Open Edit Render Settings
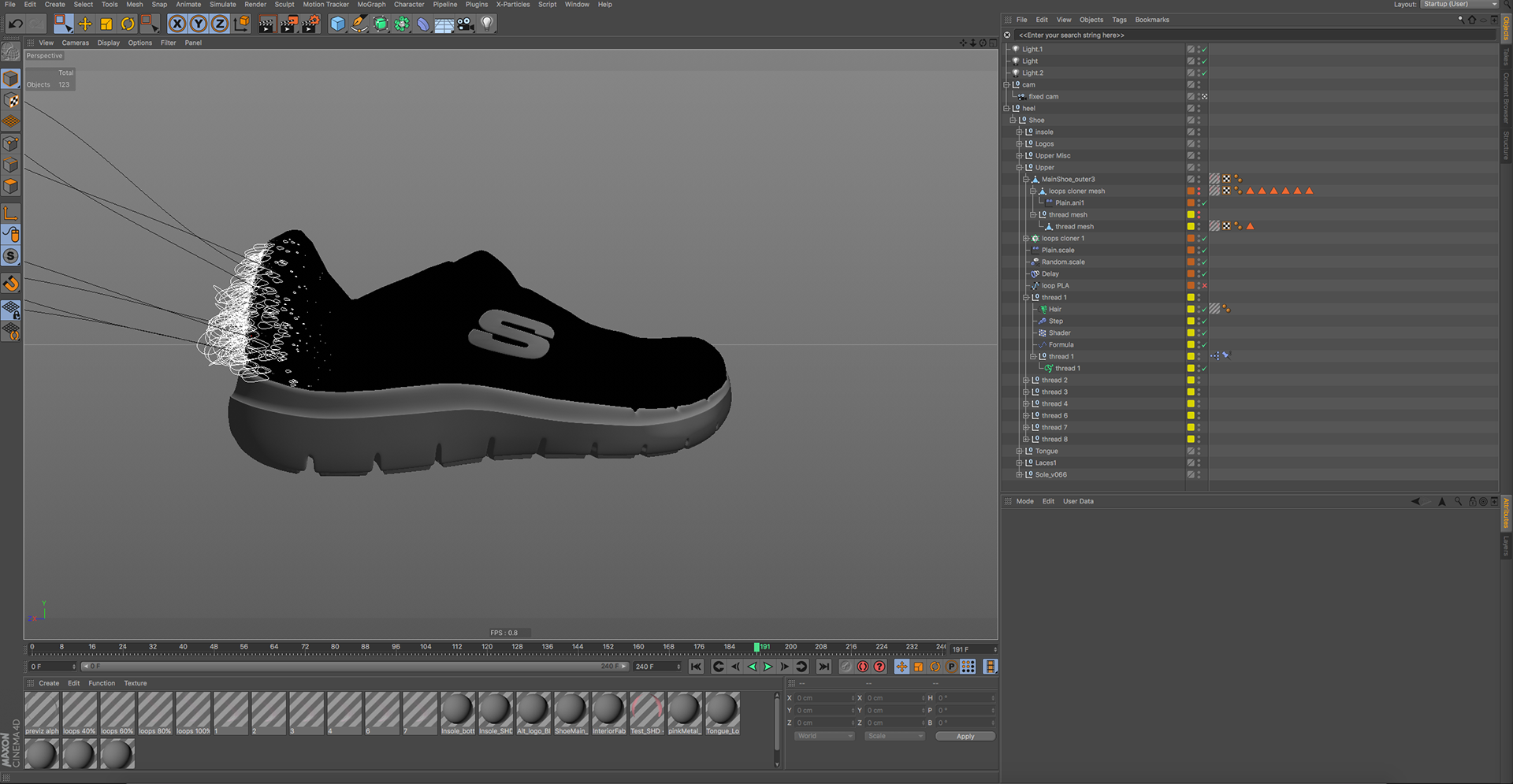Image resolution: width=1513 pixels, height=784 pixels. [310, 24]
